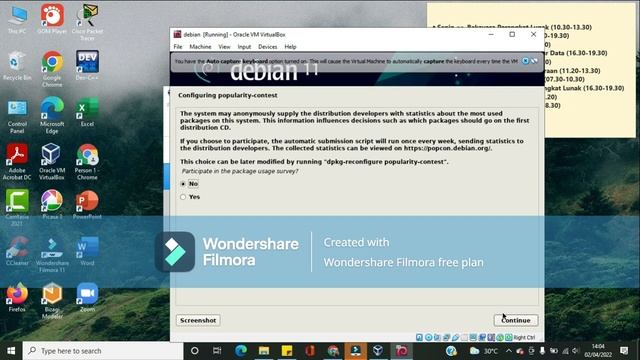
Task: Open Google Chrome desktop icon
Action: click(52, 69)
